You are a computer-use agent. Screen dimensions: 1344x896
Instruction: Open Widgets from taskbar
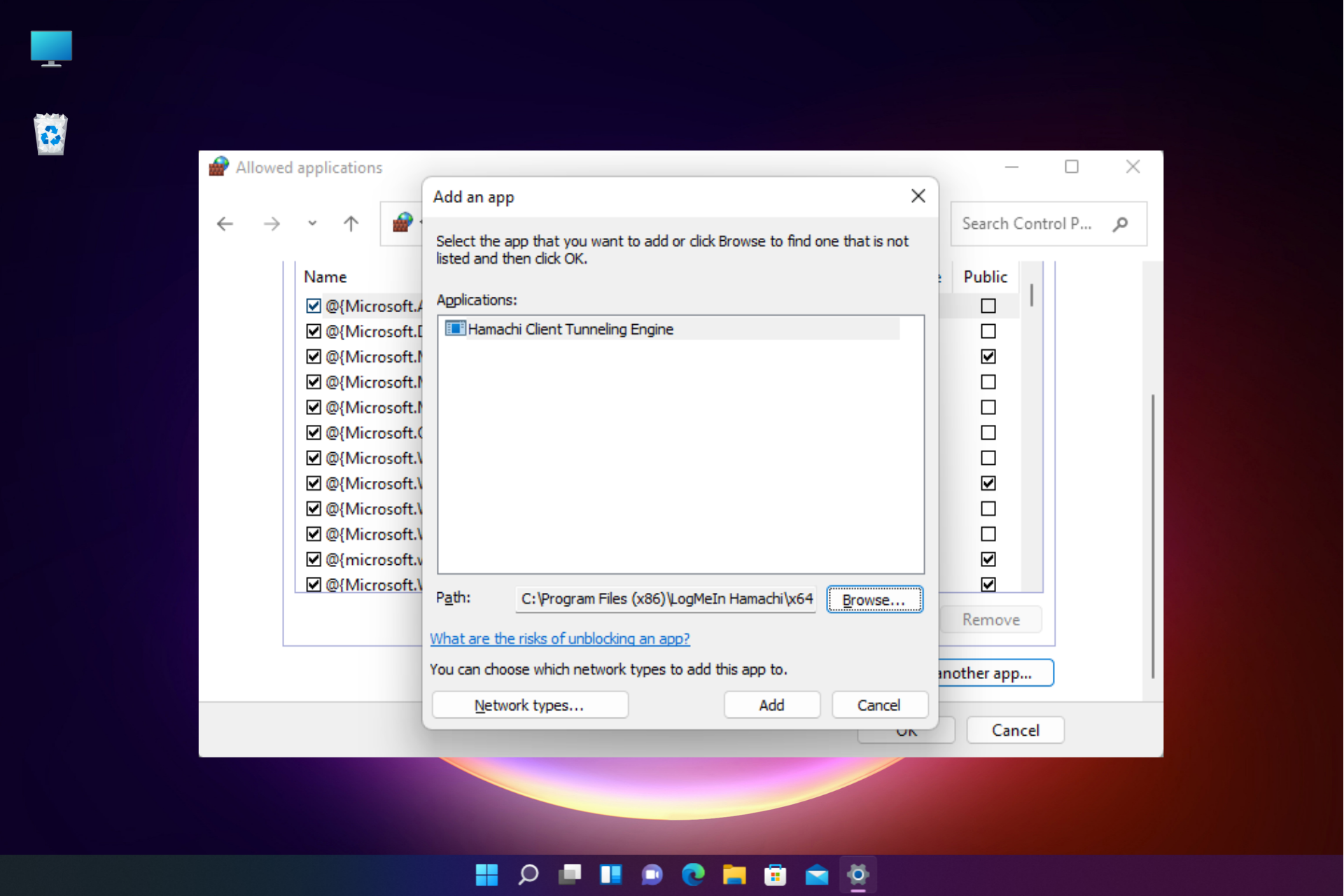[610, 874]
